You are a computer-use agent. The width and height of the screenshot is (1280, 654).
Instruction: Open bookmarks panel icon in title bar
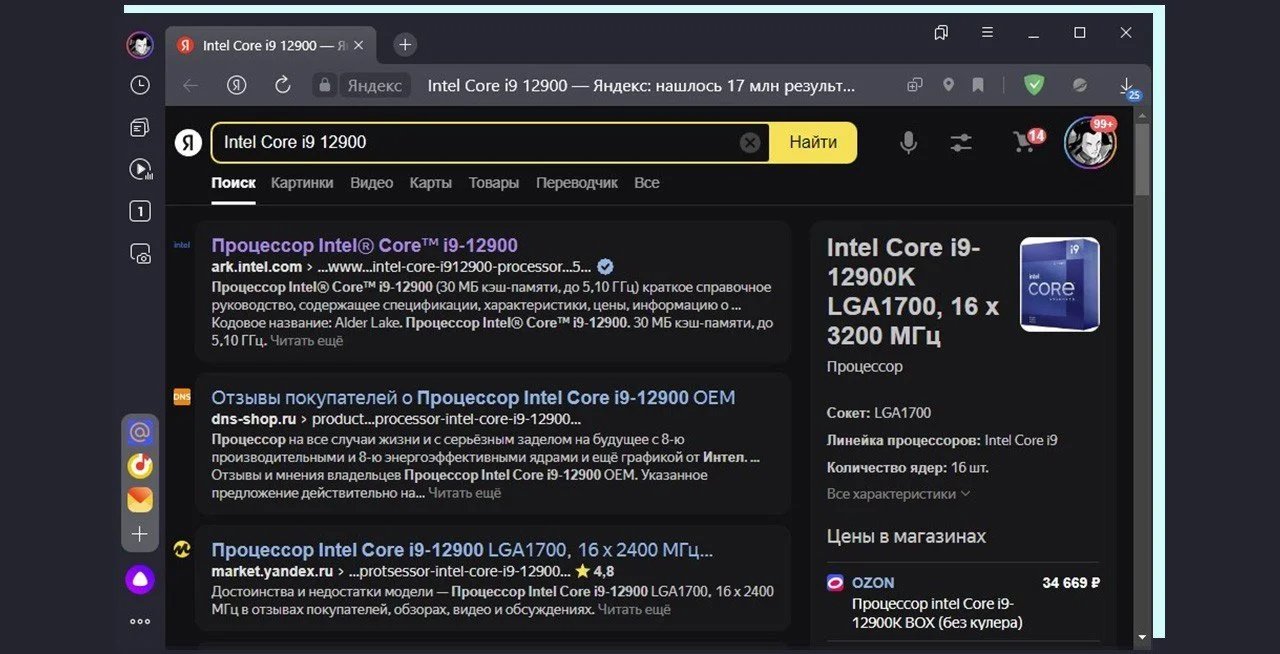click(941, 33)
